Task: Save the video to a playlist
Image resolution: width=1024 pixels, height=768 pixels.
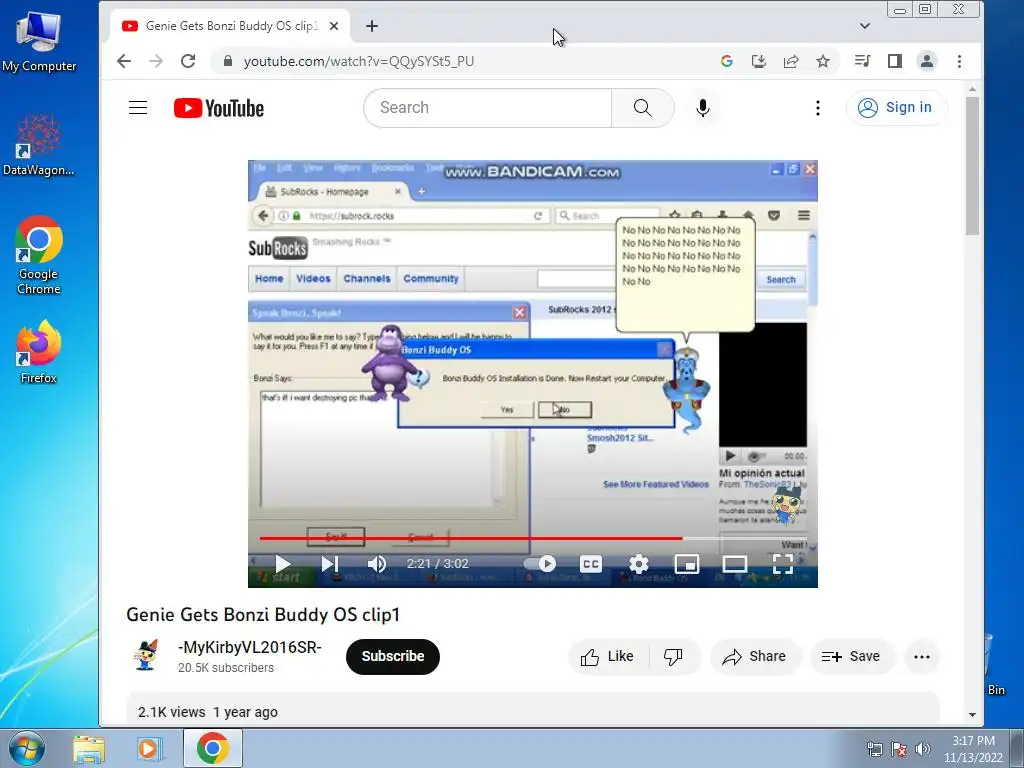Action: click(x=851, y=656)
